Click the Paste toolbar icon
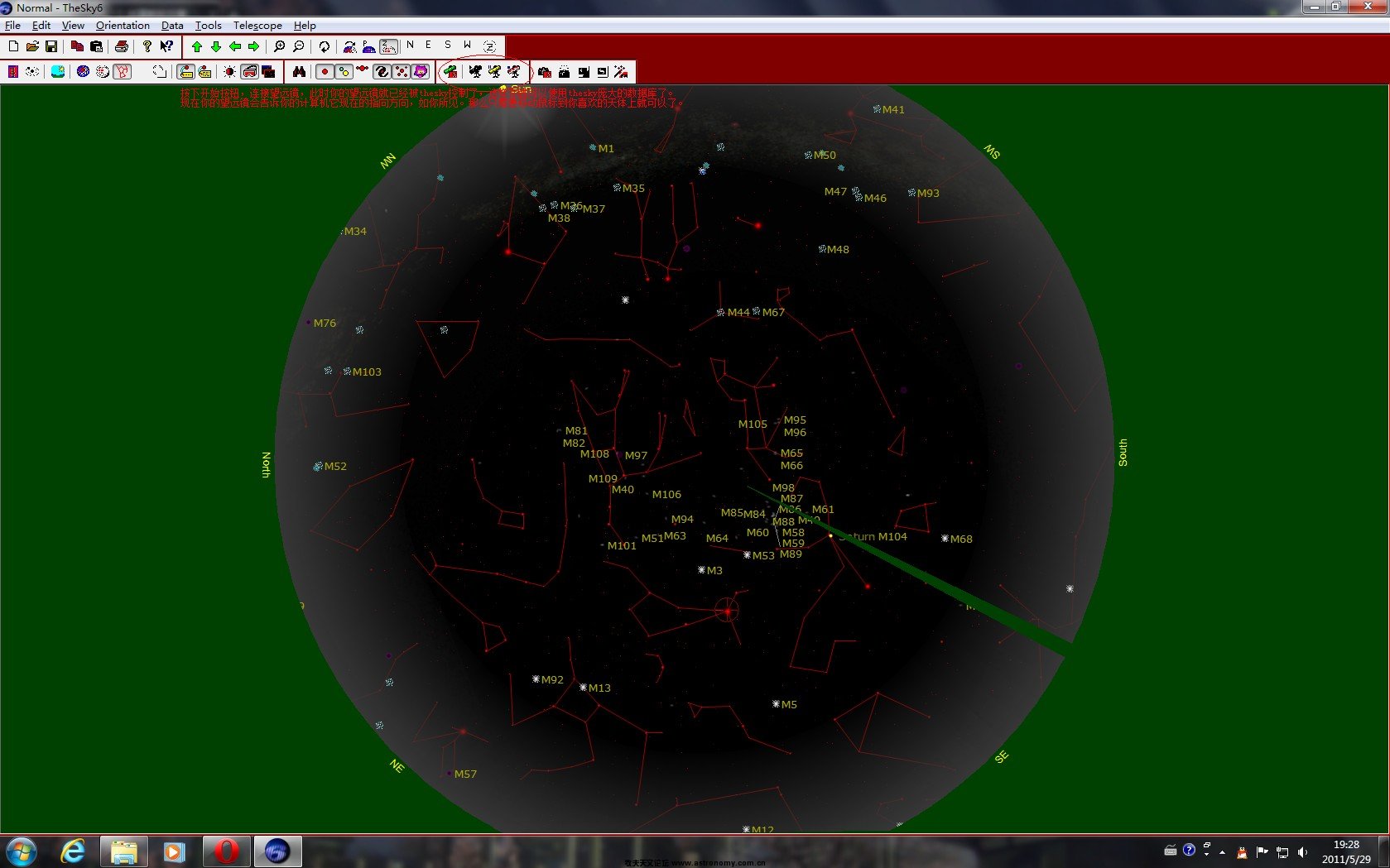Image resolution: width=1390 pixels, height=868 pixels. pos(96,46)
